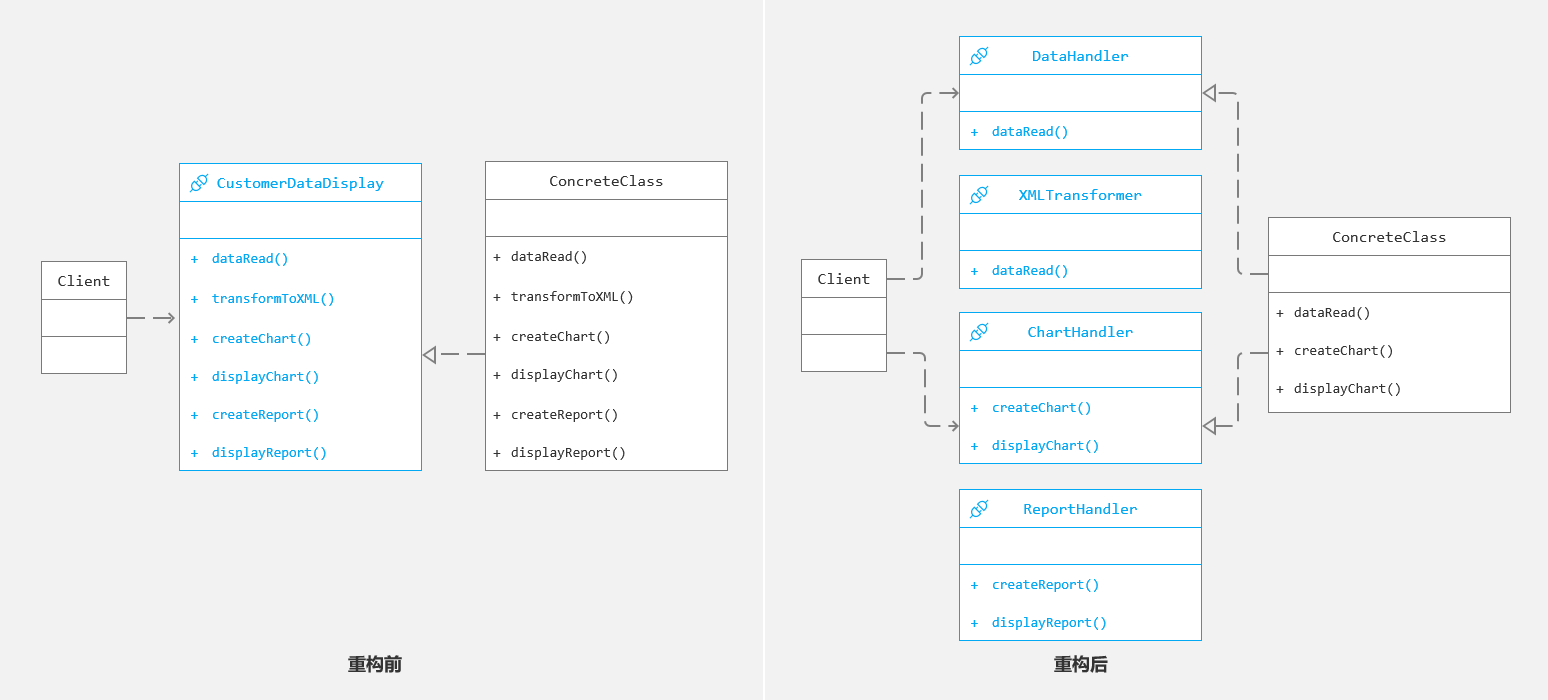
Task: Click the realization arrowhead pointing at CustomerDataDisplay
Action: point(430,354)
